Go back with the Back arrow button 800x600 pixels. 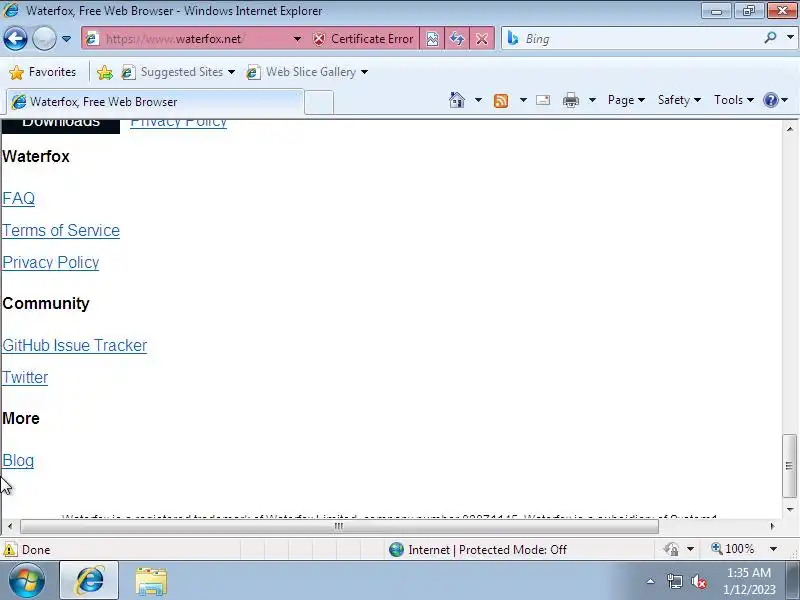click(x=15, y=38)
